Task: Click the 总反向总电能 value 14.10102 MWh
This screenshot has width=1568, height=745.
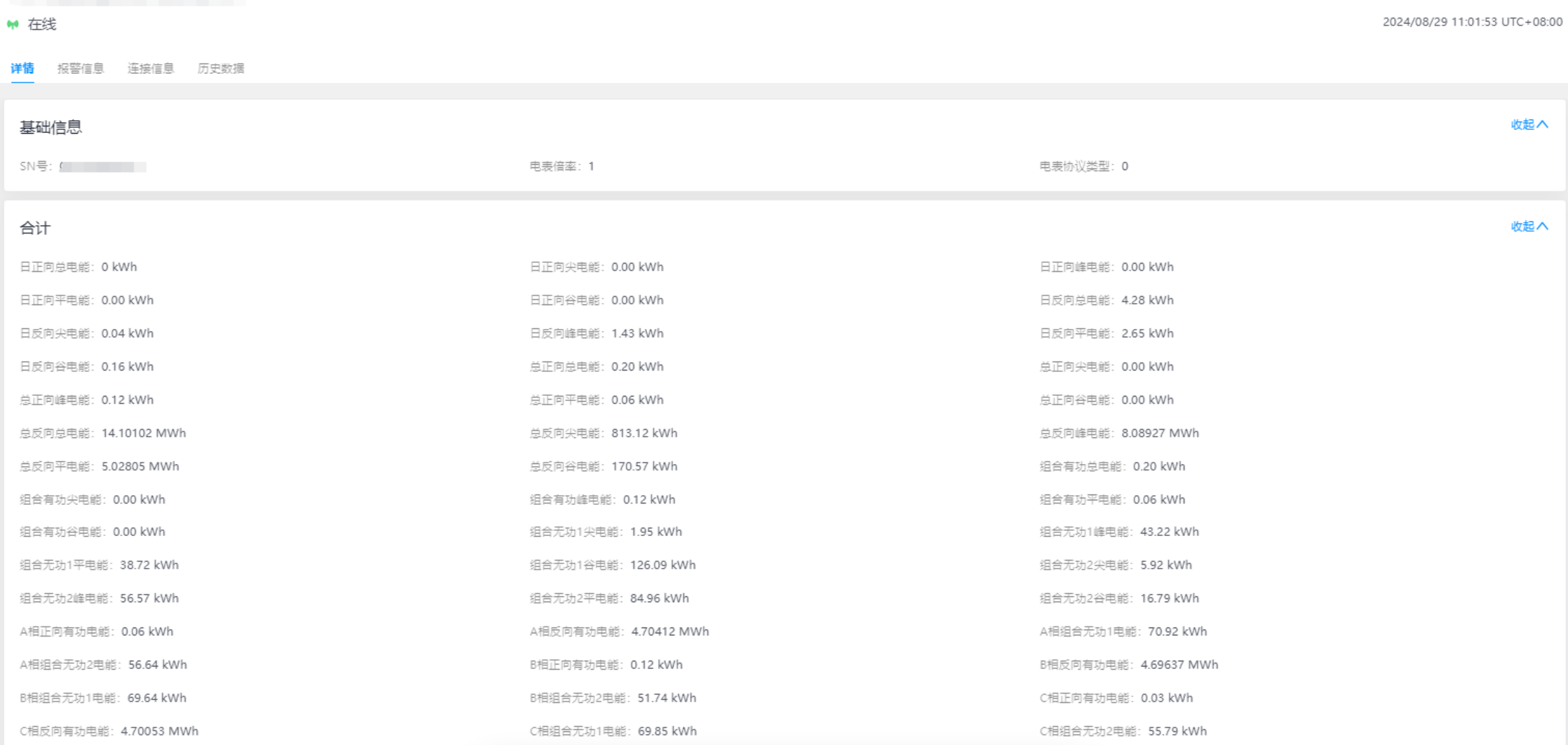Action: [143, 433]
